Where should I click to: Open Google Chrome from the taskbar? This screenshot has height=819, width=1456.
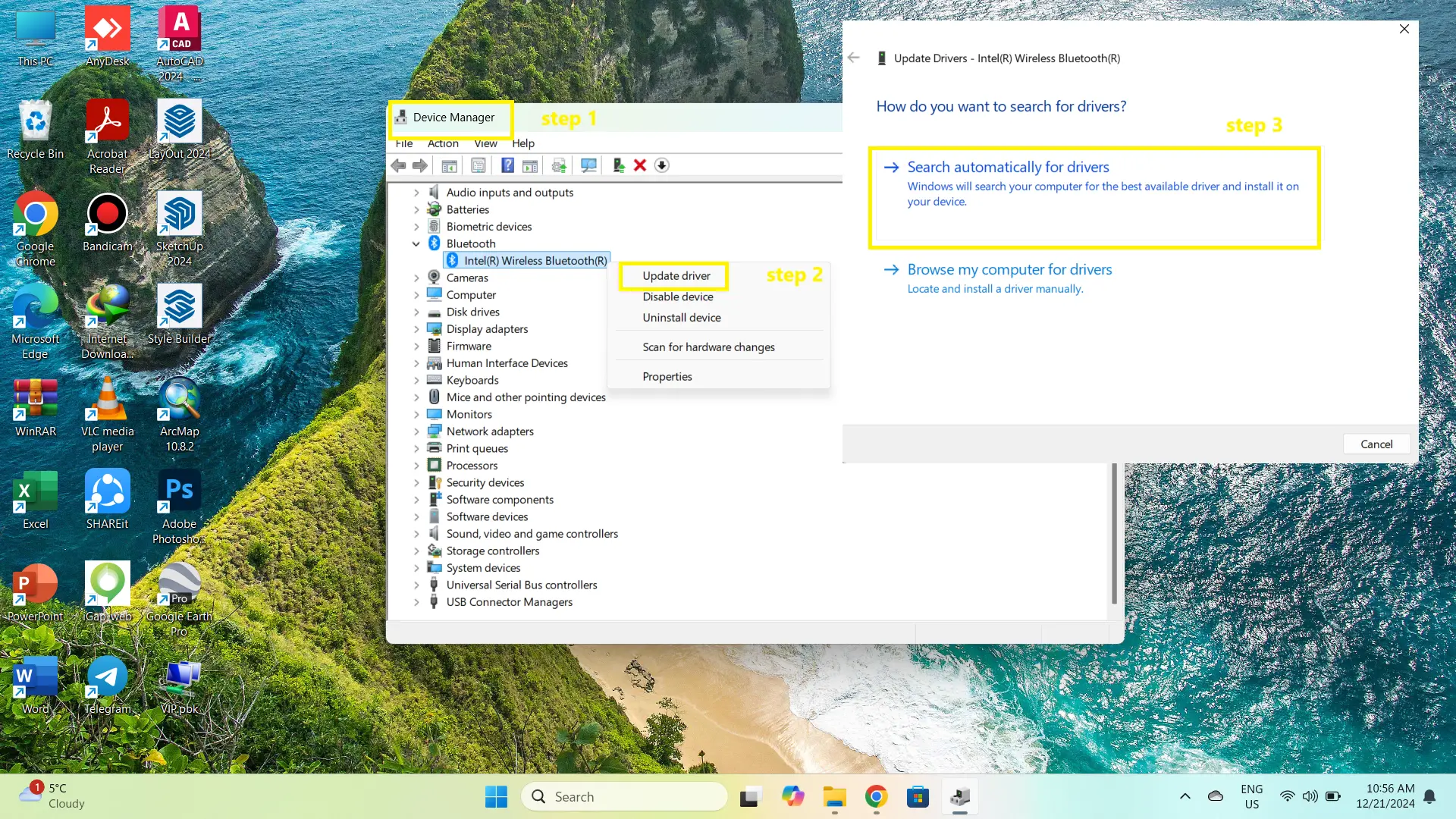pos(876,796)
